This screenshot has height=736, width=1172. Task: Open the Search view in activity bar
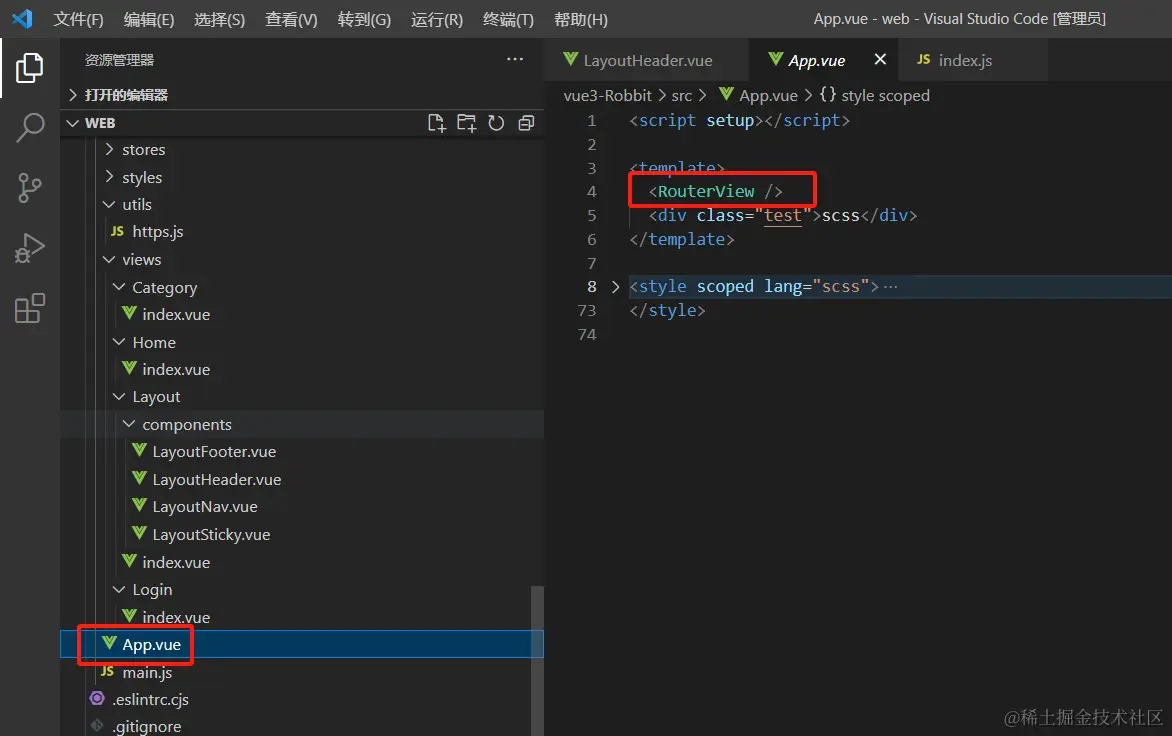(x=29, y=128)
